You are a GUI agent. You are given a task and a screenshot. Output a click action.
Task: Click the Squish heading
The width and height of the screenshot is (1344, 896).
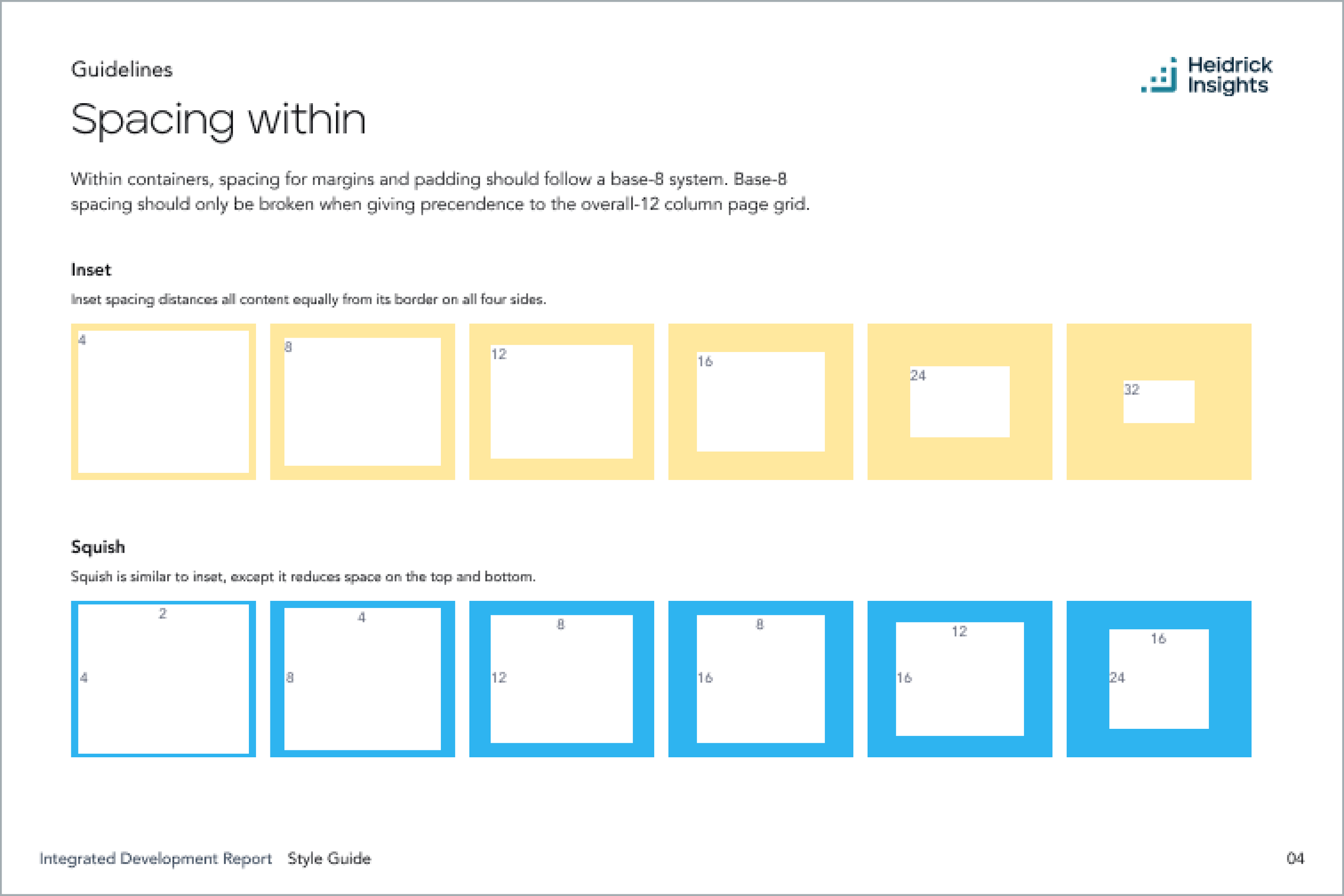(x=98, y=547)
